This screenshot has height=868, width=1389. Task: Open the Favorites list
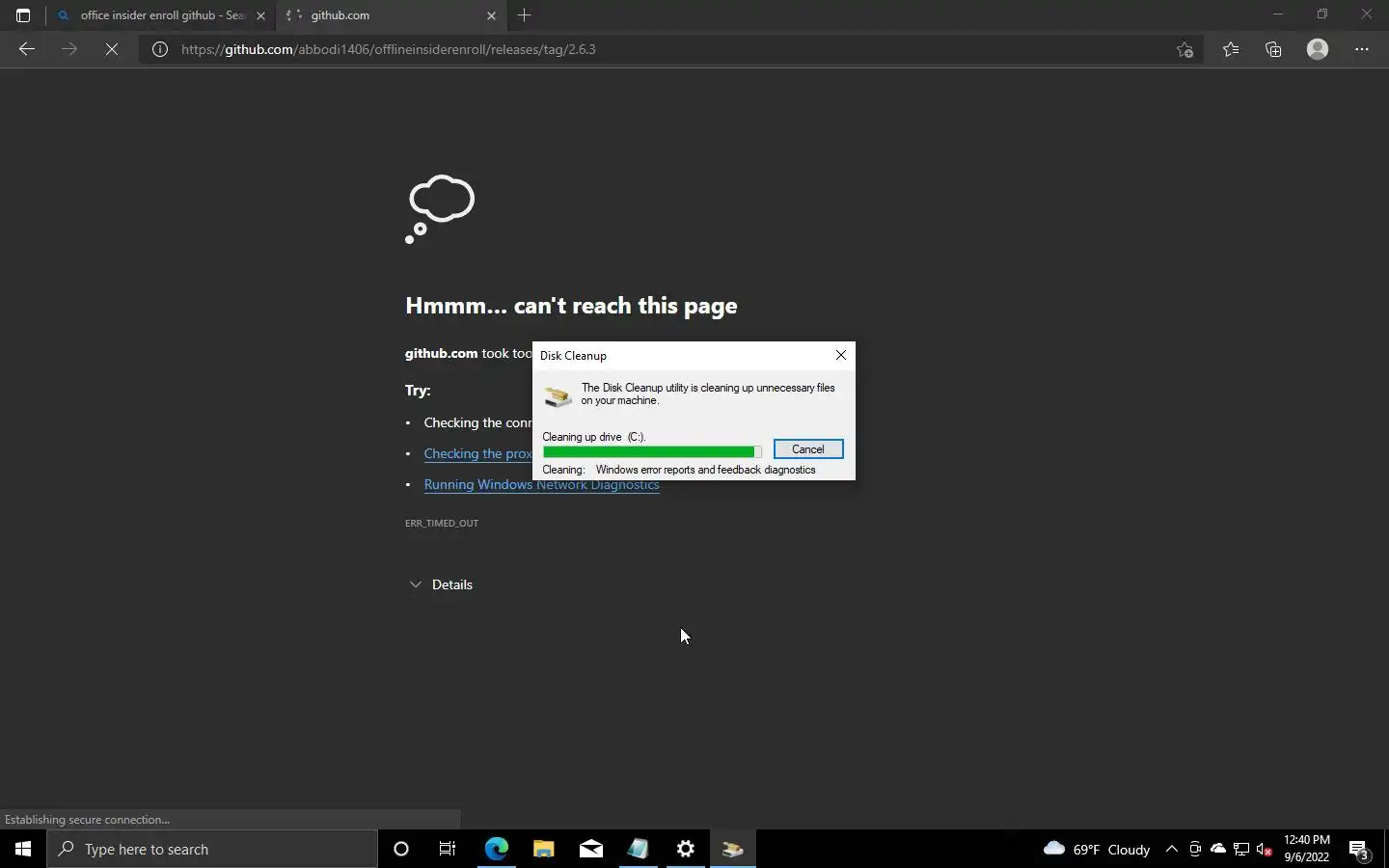point(1231,49)
